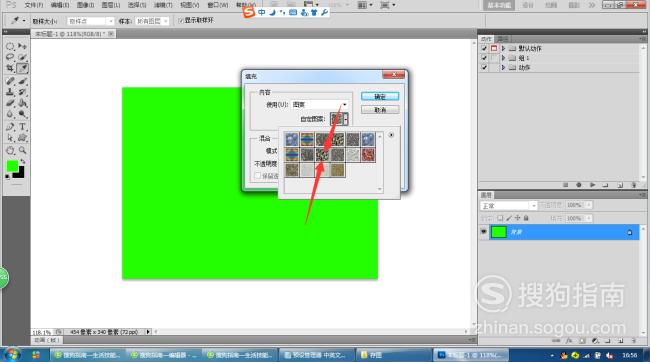The width and height of the screenshot is (650, 362).
Task: Select the 背景 layer thumbnail
Action: click(x=499, y=232)
